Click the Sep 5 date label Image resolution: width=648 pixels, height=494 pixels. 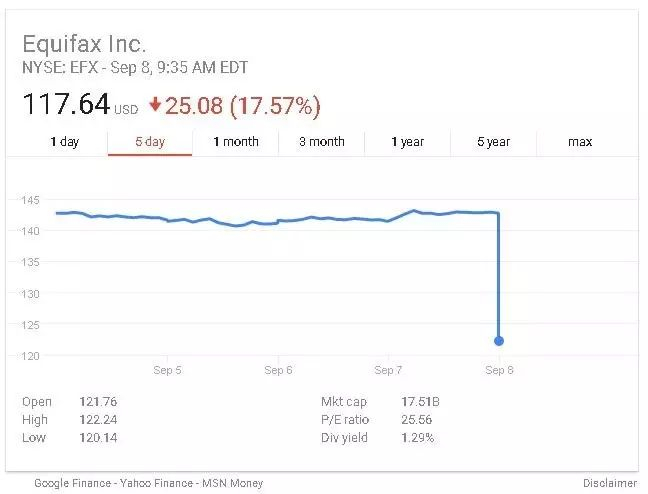pos(167,370)
